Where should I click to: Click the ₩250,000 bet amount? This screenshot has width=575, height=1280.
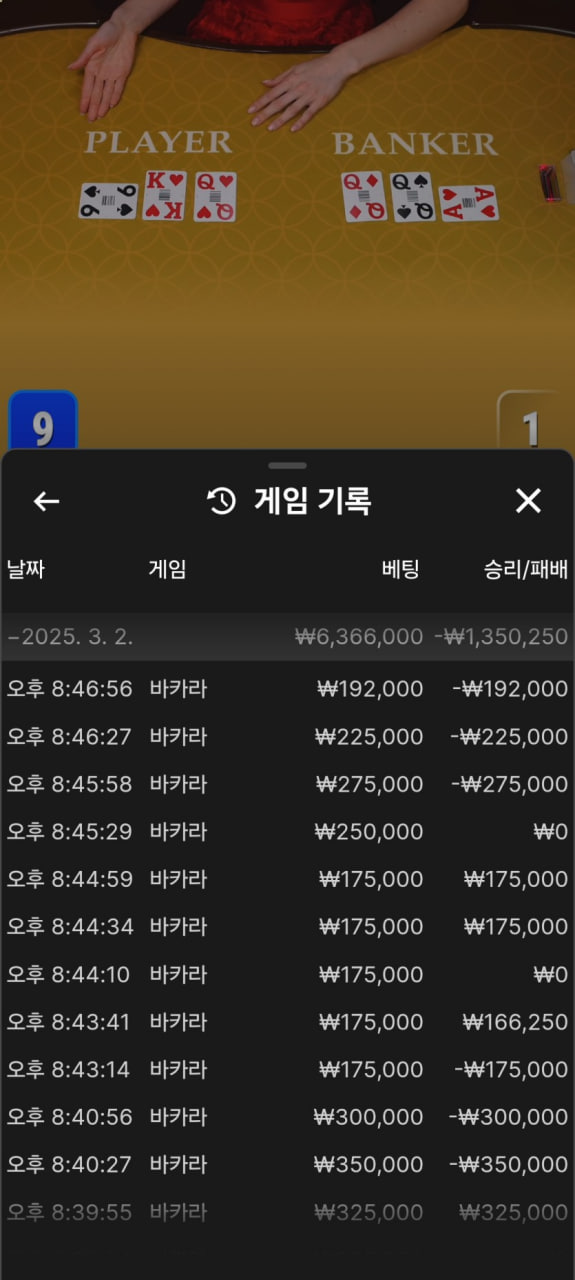[x=369, y=832]
